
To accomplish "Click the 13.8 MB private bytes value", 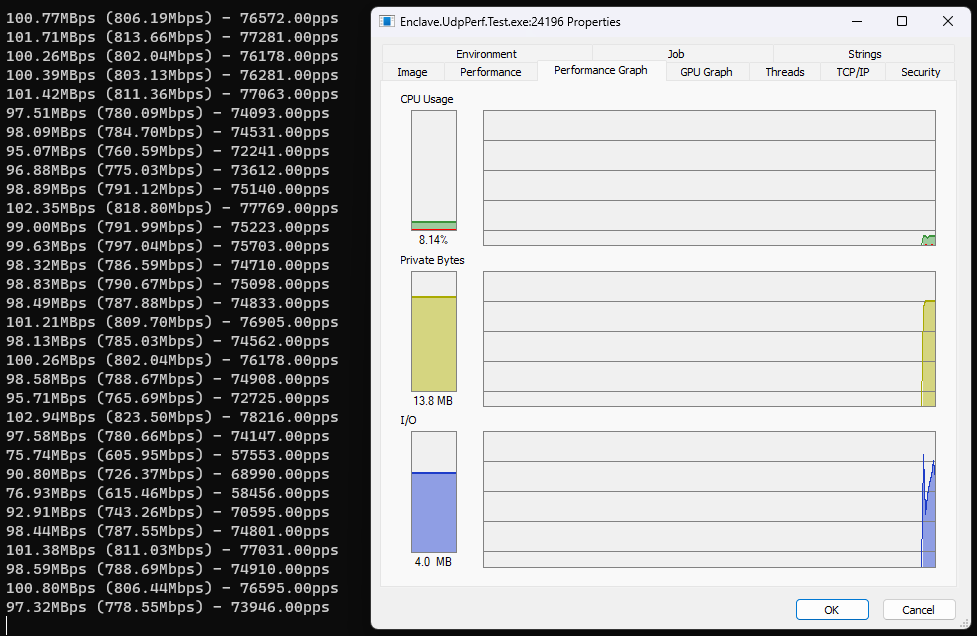I will click(433, 401).
